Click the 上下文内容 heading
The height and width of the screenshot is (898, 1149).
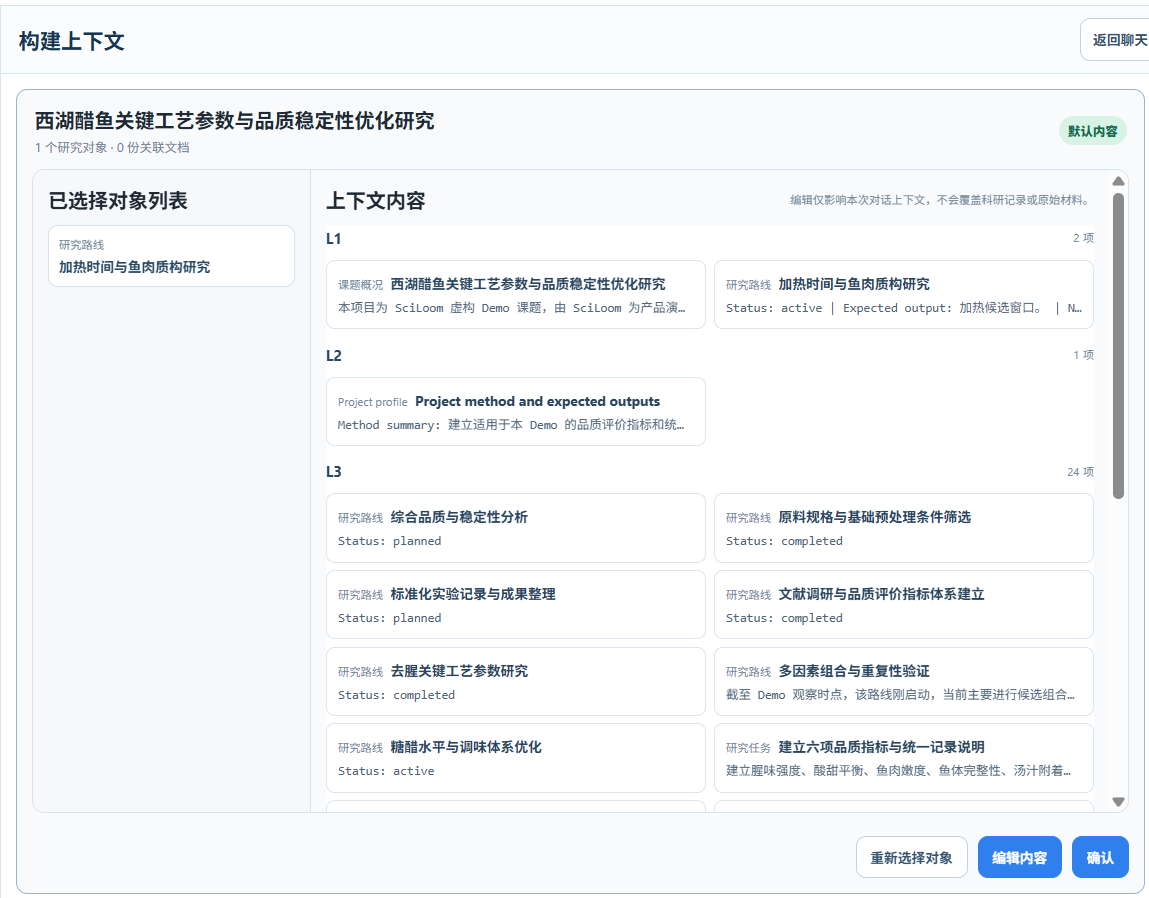(x=375, y=201)
